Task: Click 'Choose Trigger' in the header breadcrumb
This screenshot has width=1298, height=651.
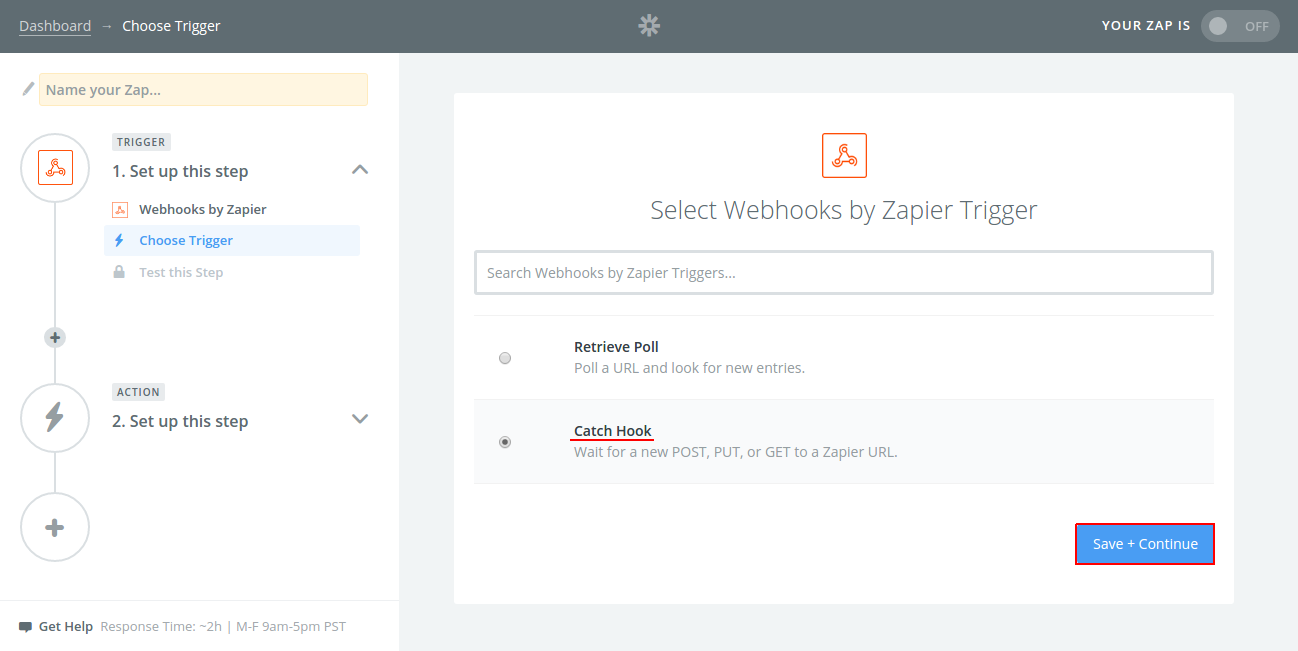Action: (x=171, y=26)
